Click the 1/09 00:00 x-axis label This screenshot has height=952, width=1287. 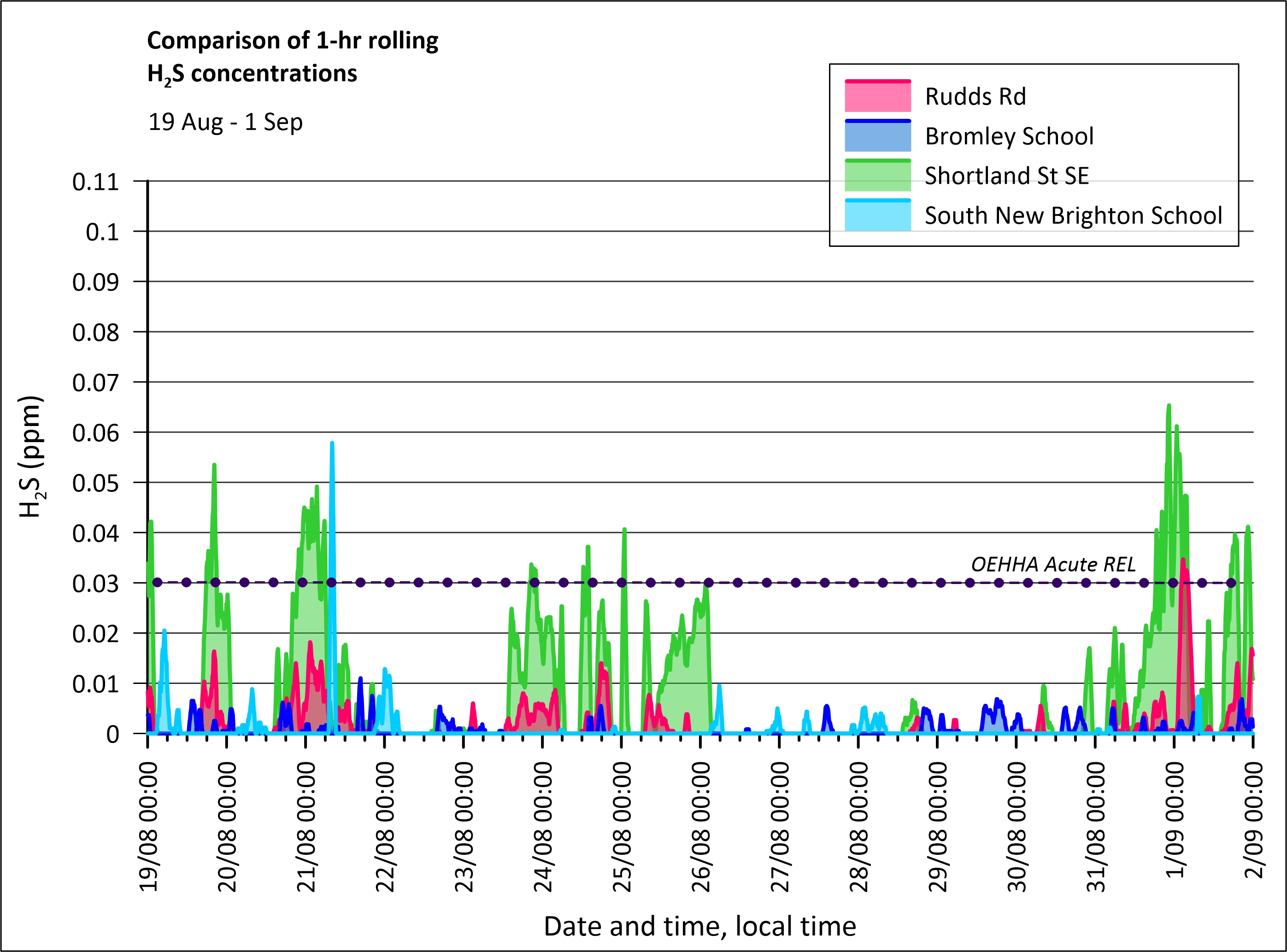point(1175,819)
